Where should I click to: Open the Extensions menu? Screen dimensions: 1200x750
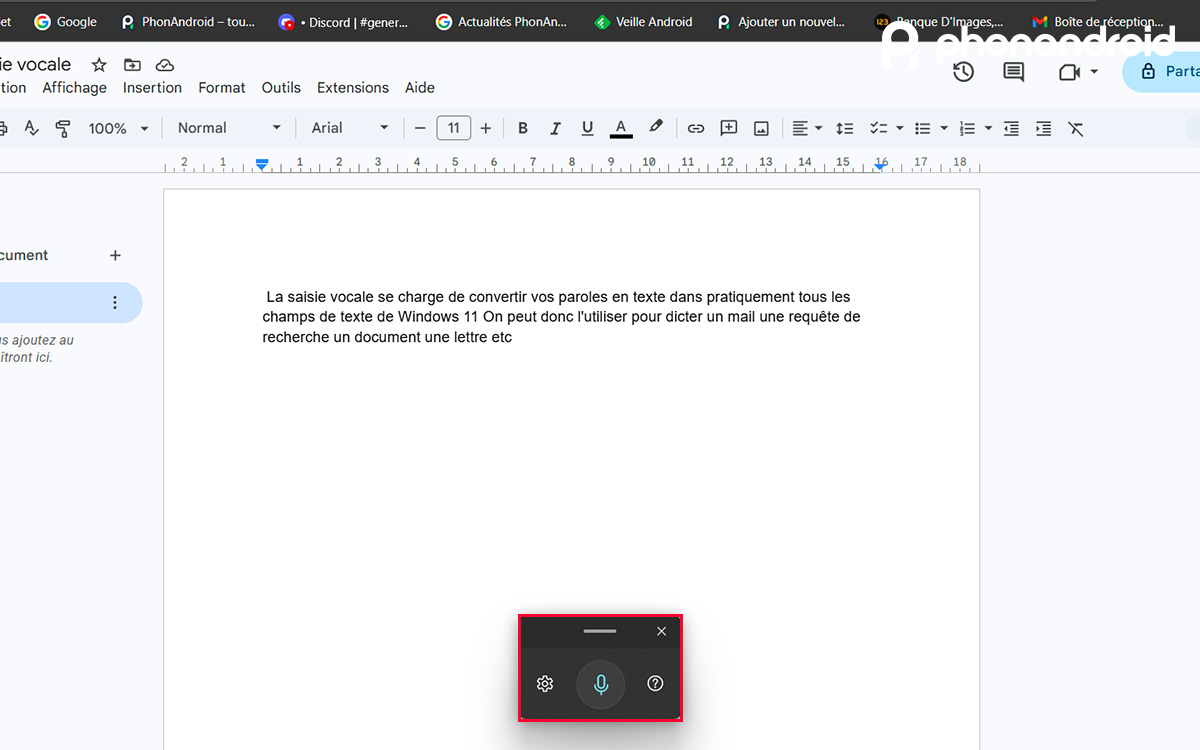(352, 87)
